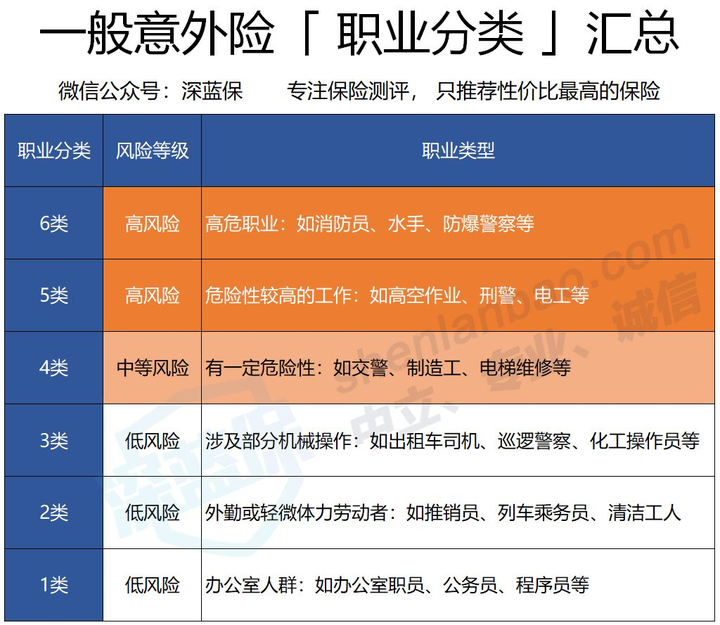The image size is (720, 625).
Task: Select the 职业分类 column header
Action: tap(54, 151)
